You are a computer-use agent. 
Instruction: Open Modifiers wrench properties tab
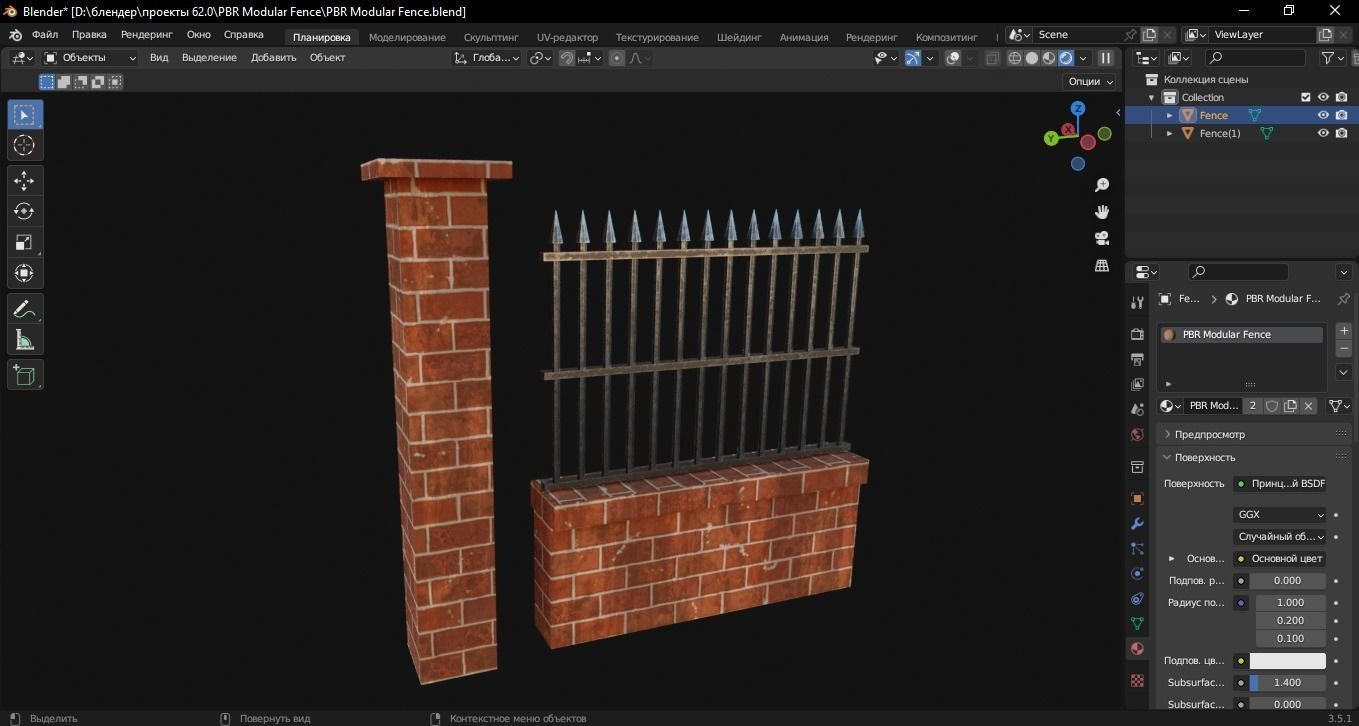[x=1137, y=524]
